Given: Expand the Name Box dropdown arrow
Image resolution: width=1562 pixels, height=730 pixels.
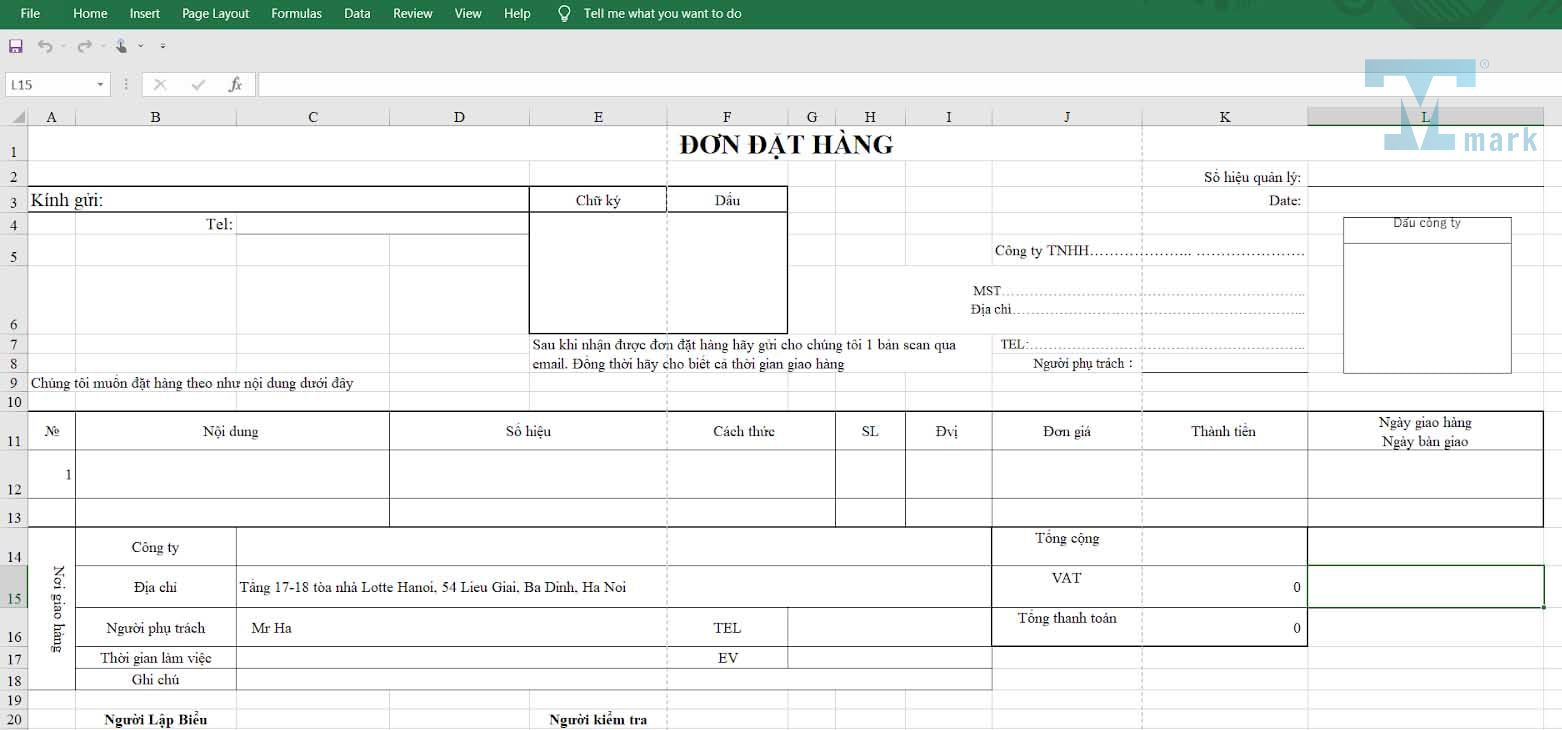Looking at the screenshot, I should click(100, 85).
